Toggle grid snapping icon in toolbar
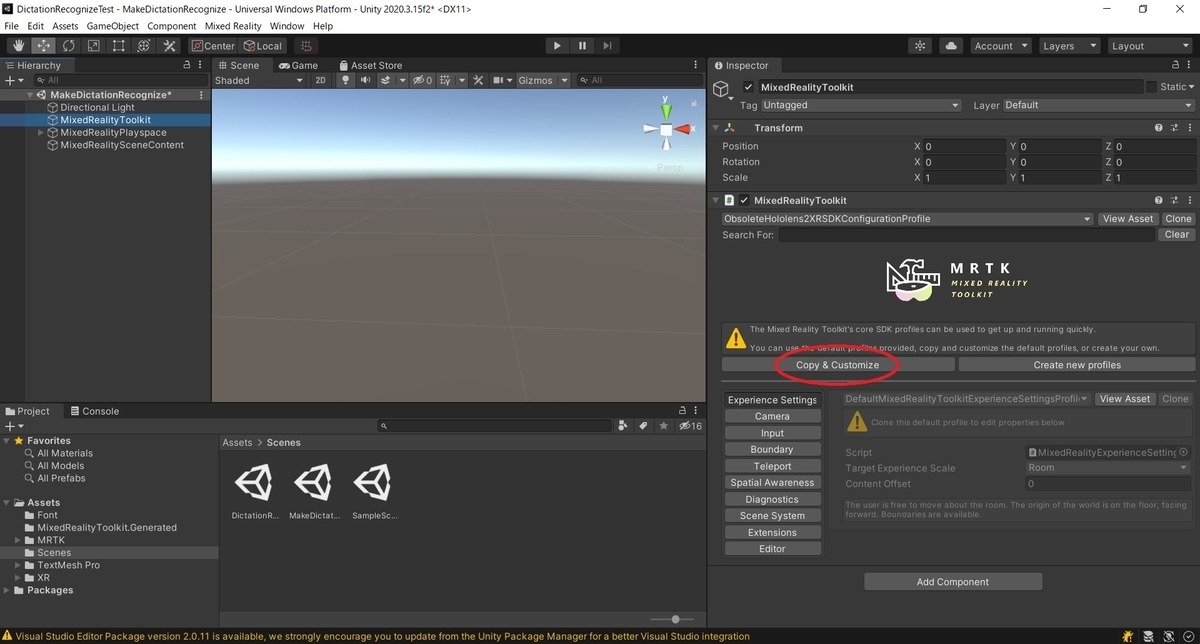The height and width of the screenshot is (644, 1200). point(306,46)
